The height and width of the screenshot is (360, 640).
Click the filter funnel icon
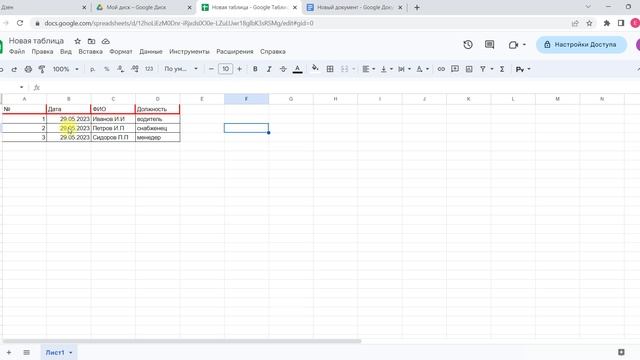pyautogui.click(x=483, y=69)
